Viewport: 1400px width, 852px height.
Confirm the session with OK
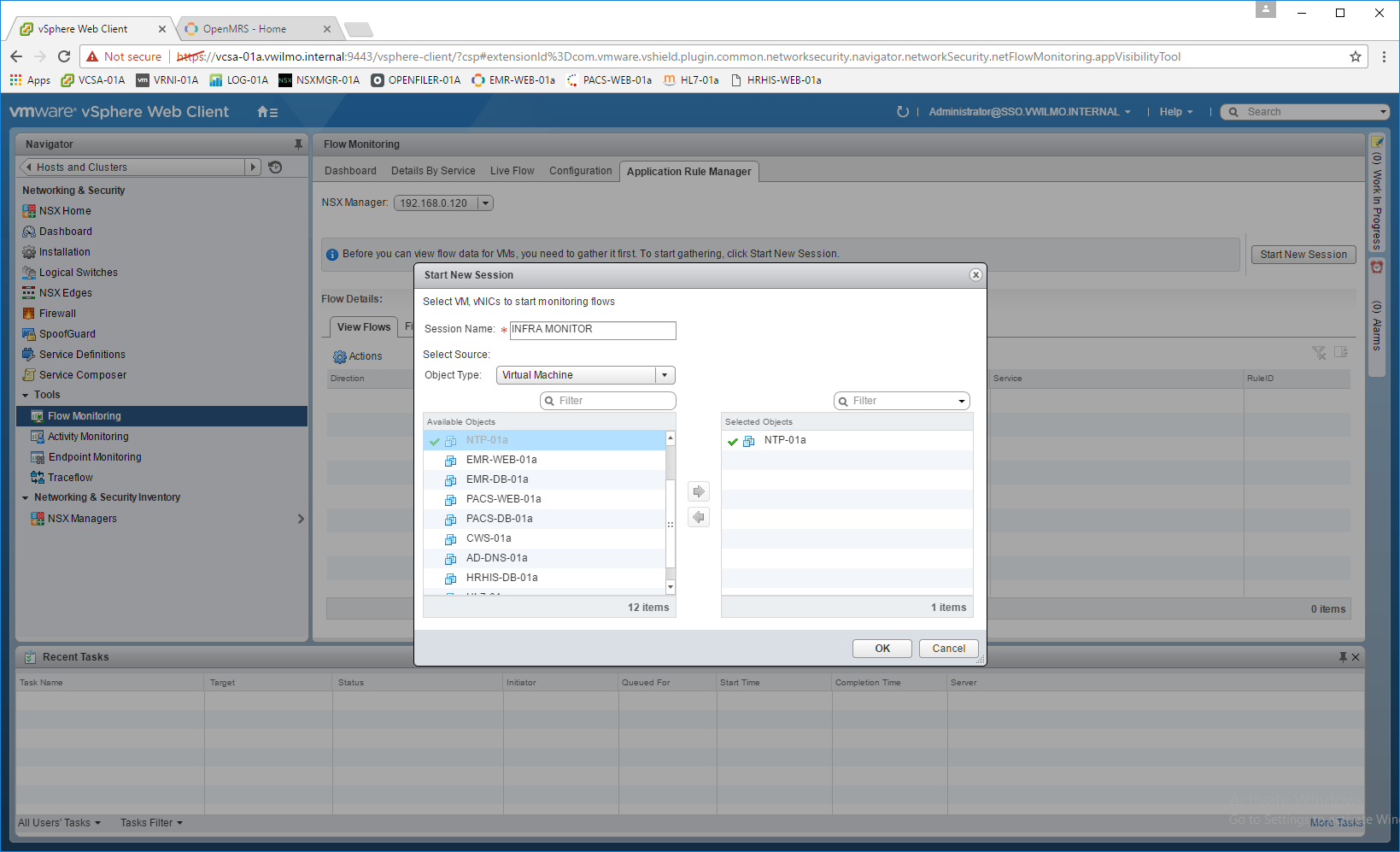(882, 649)
